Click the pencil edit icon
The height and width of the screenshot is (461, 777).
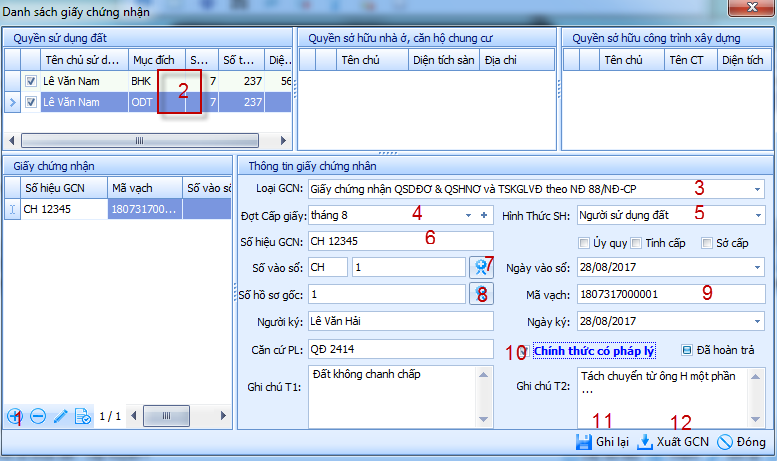60,415
